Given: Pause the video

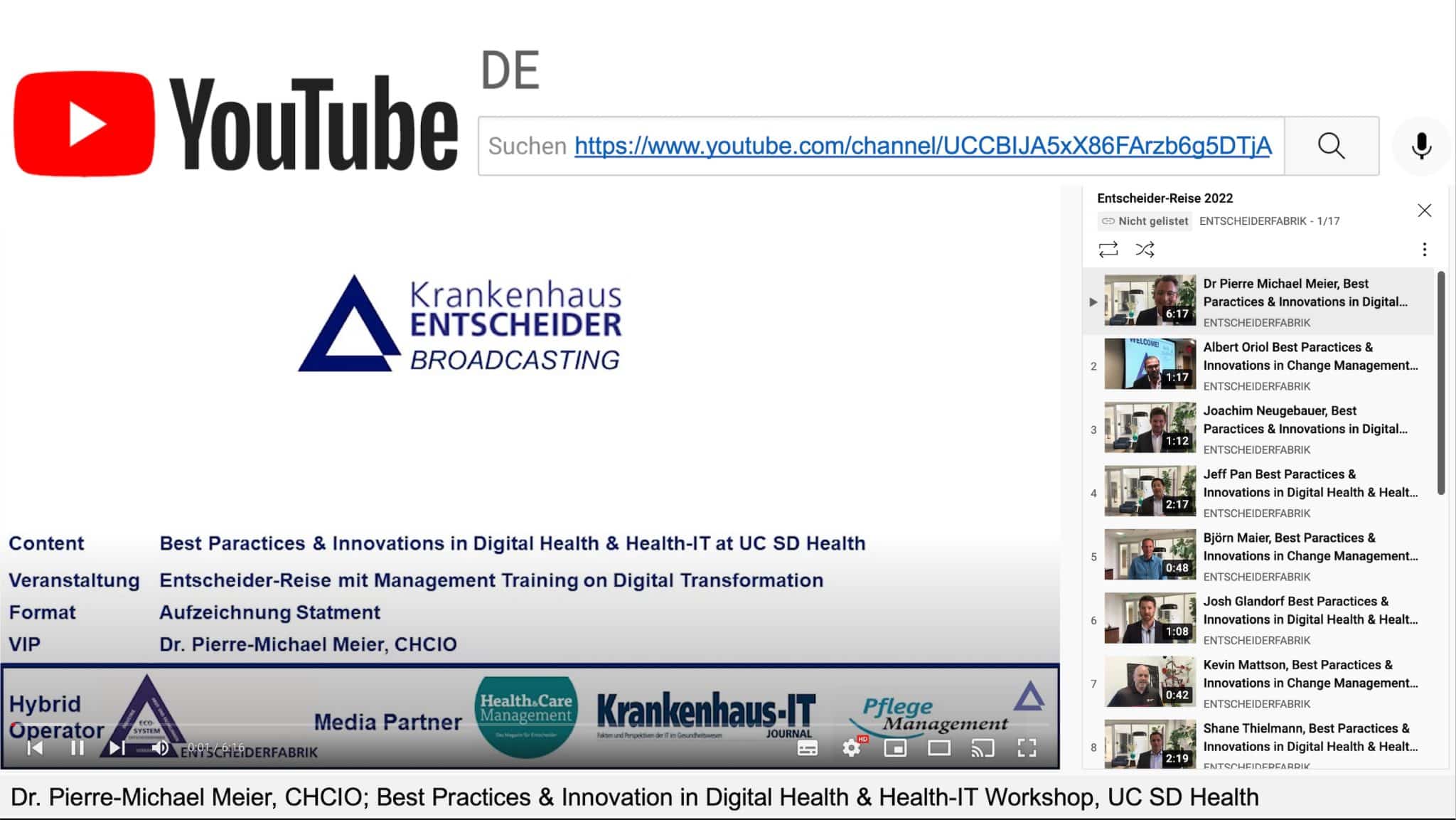Looking at the screenshot, I should pos(77,747).
